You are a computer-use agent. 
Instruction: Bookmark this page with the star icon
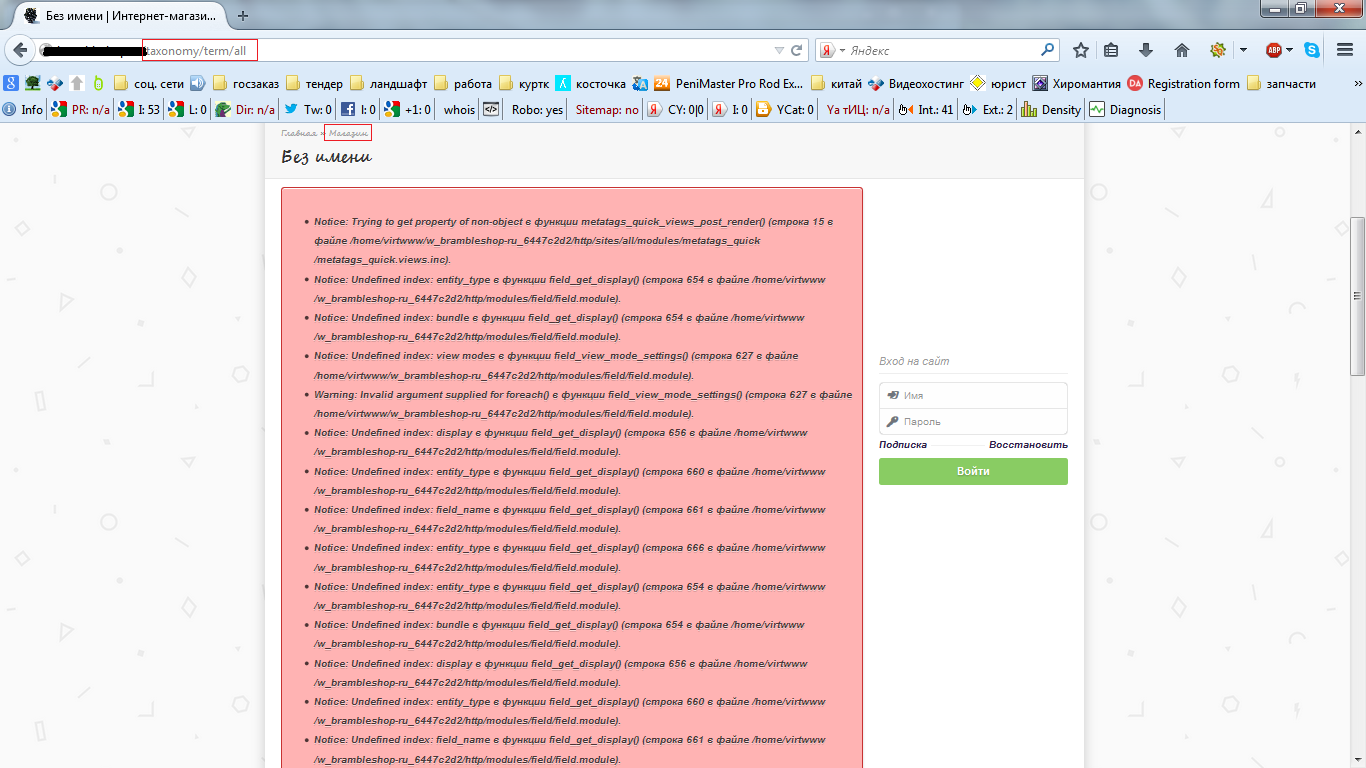pyautogui.click(x=1081, y=50)
